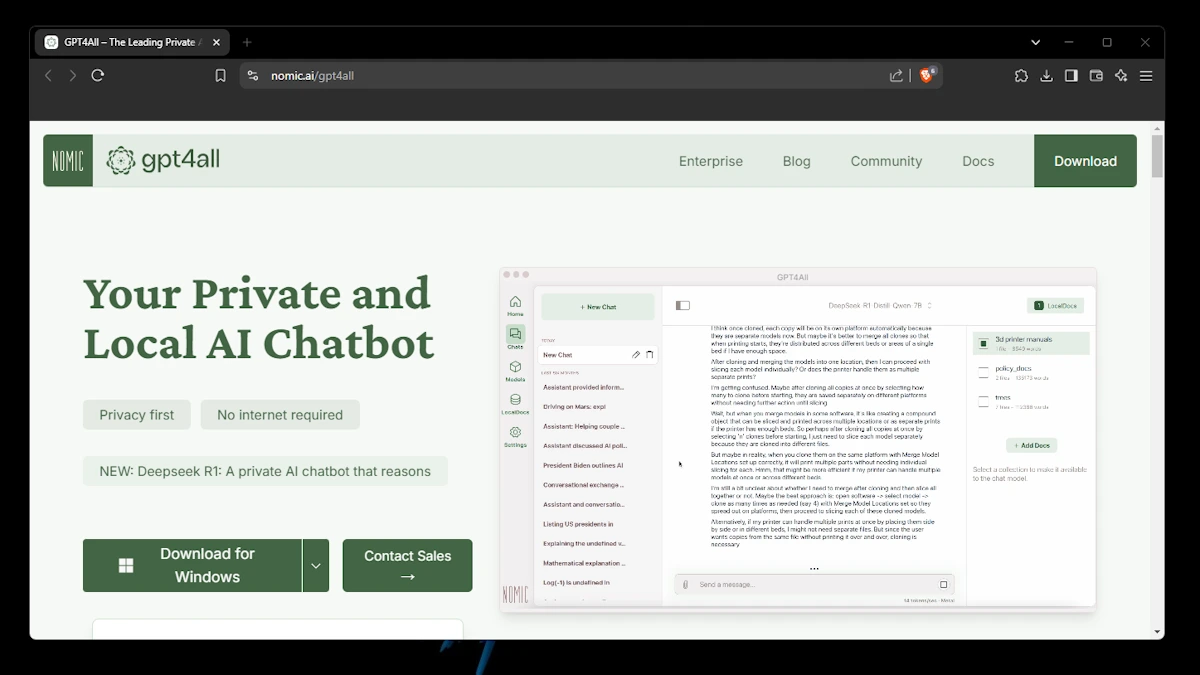Expand the download platform dropdown arrow
The height and width of the screenshot is (675, 1200).
pos(316,566)
